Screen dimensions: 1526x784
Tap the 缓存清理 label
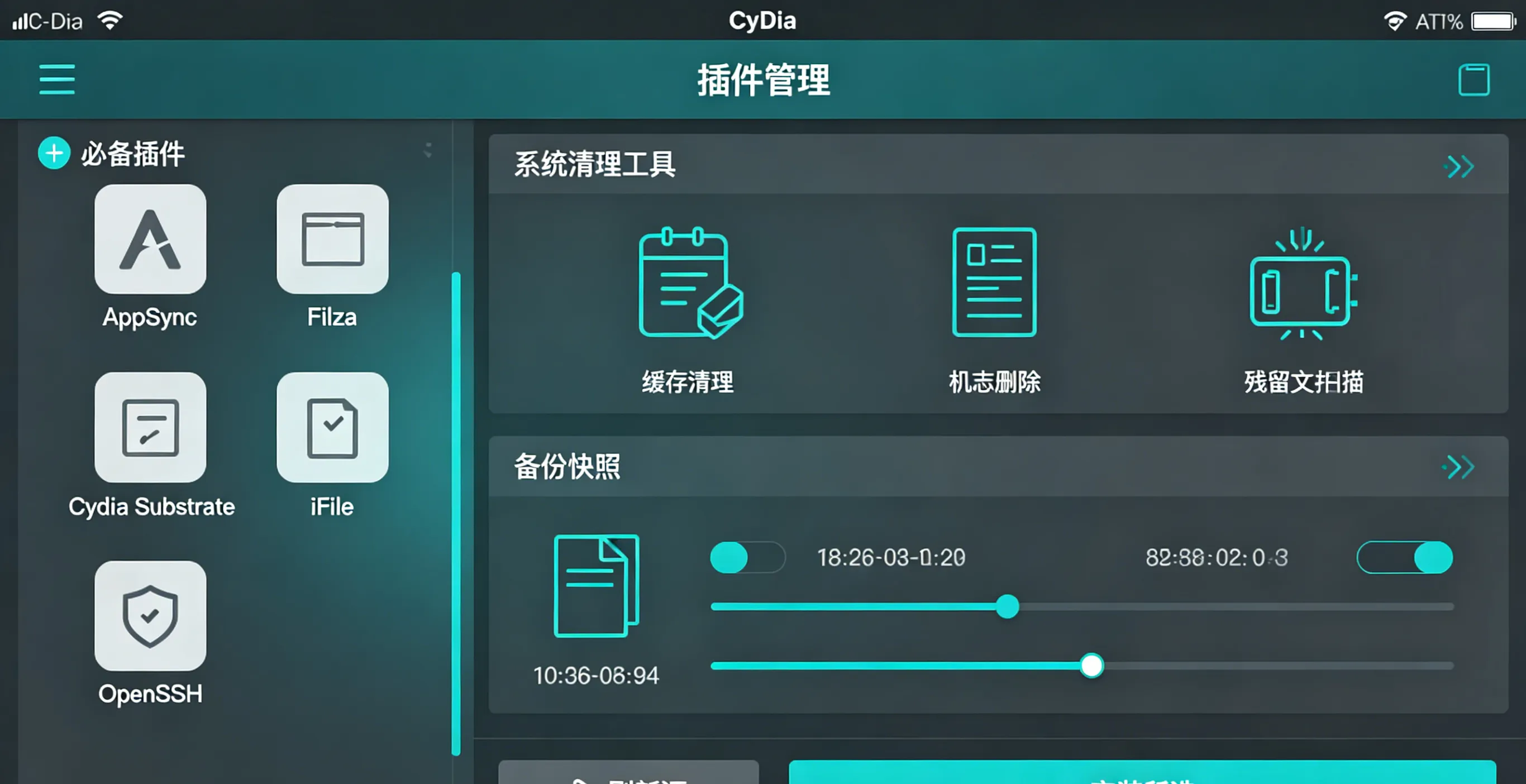[688, 382]
